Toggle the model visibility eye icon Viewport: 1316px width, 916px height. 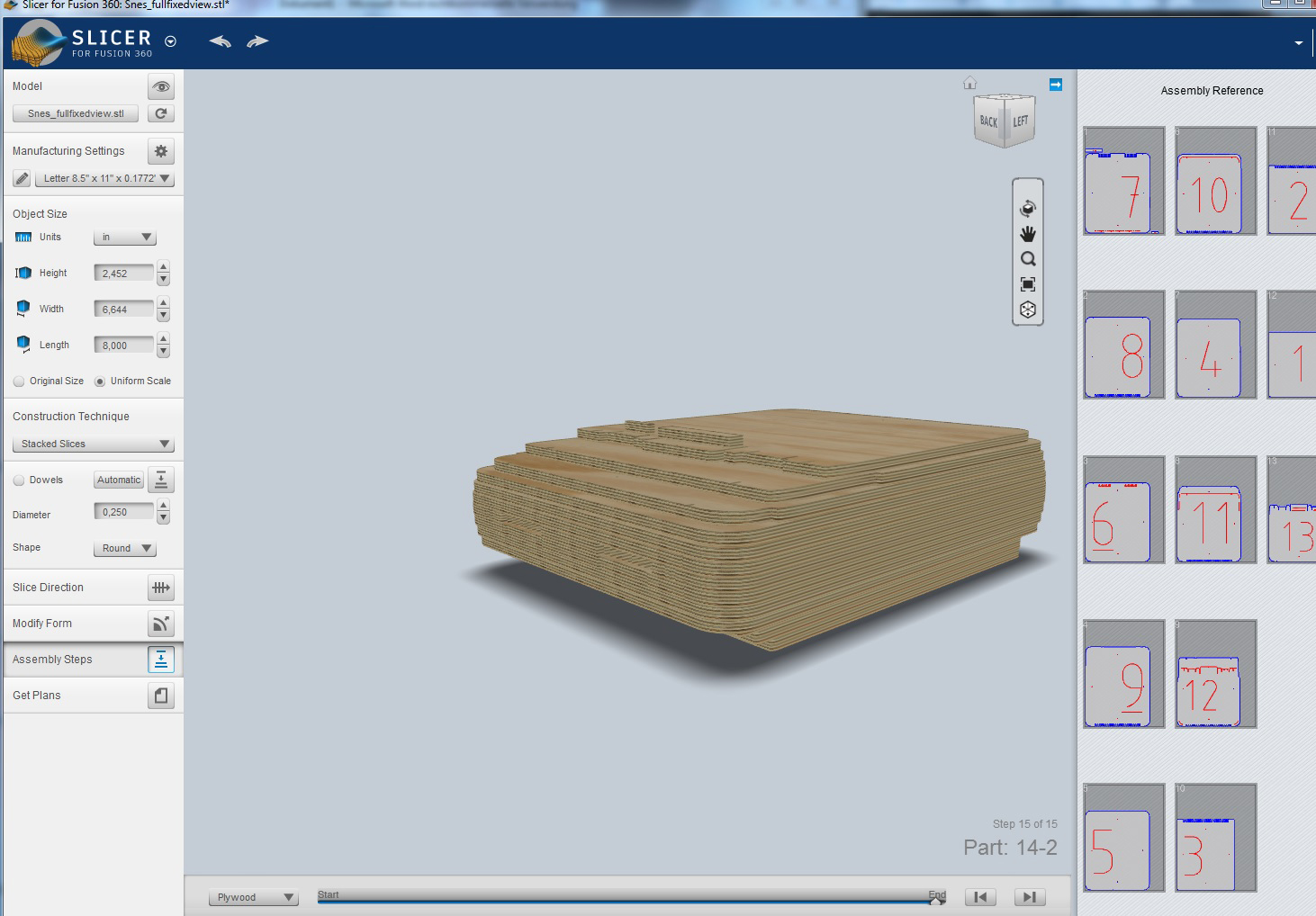(161, 86)
